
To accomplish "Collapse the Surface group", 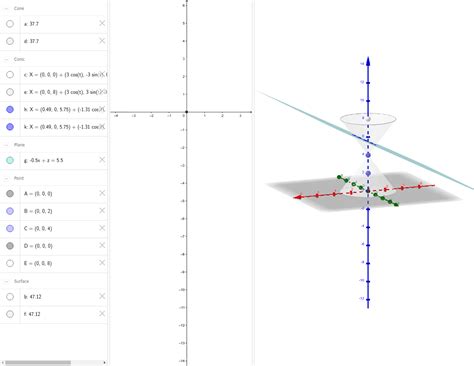I will [6, 281].
